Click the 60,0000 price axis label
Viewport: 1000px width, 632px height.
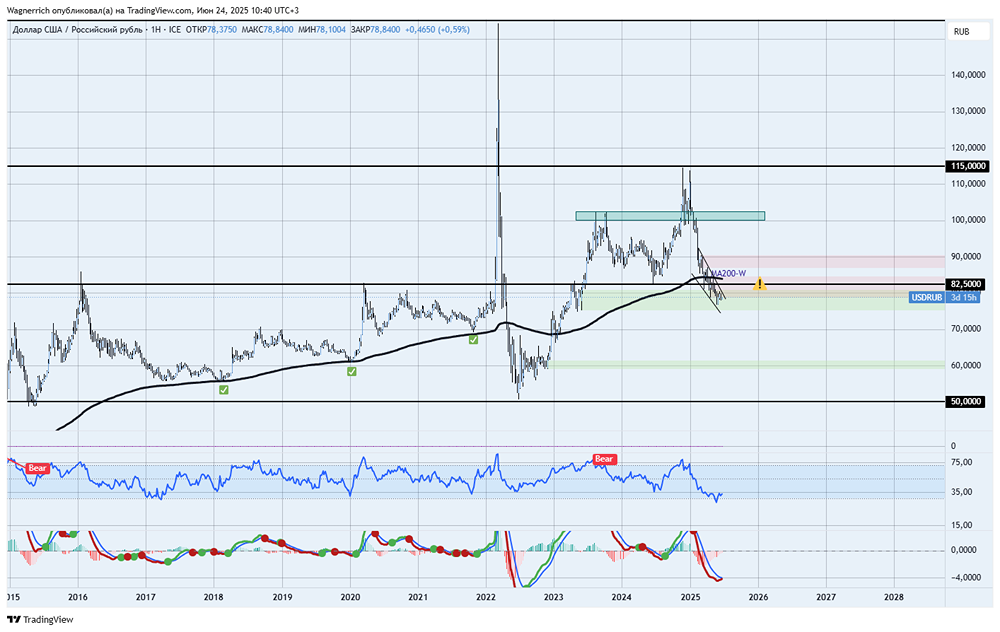pyautogui.click(x=968, y=365)
